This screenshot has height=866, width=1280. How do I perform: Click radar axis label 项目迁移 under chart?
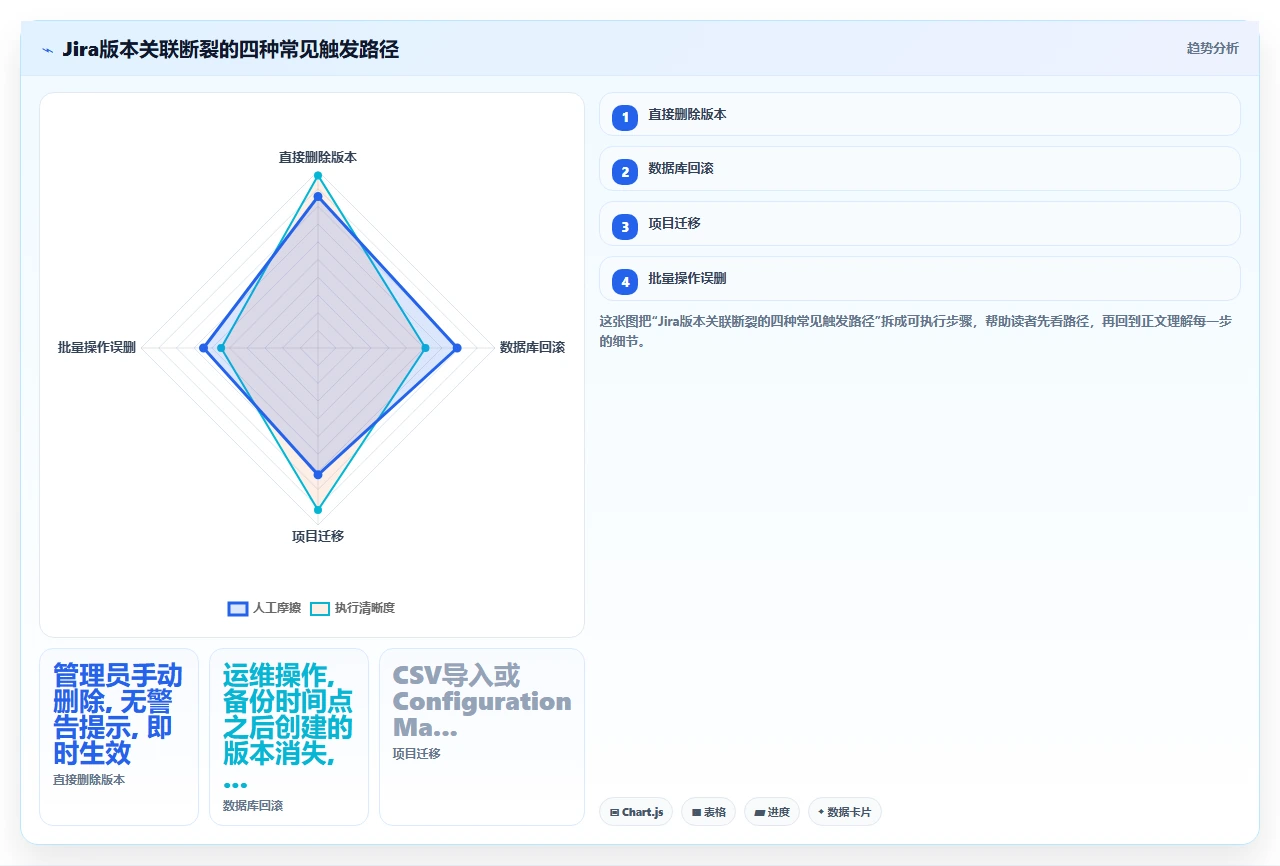point(318,536)
